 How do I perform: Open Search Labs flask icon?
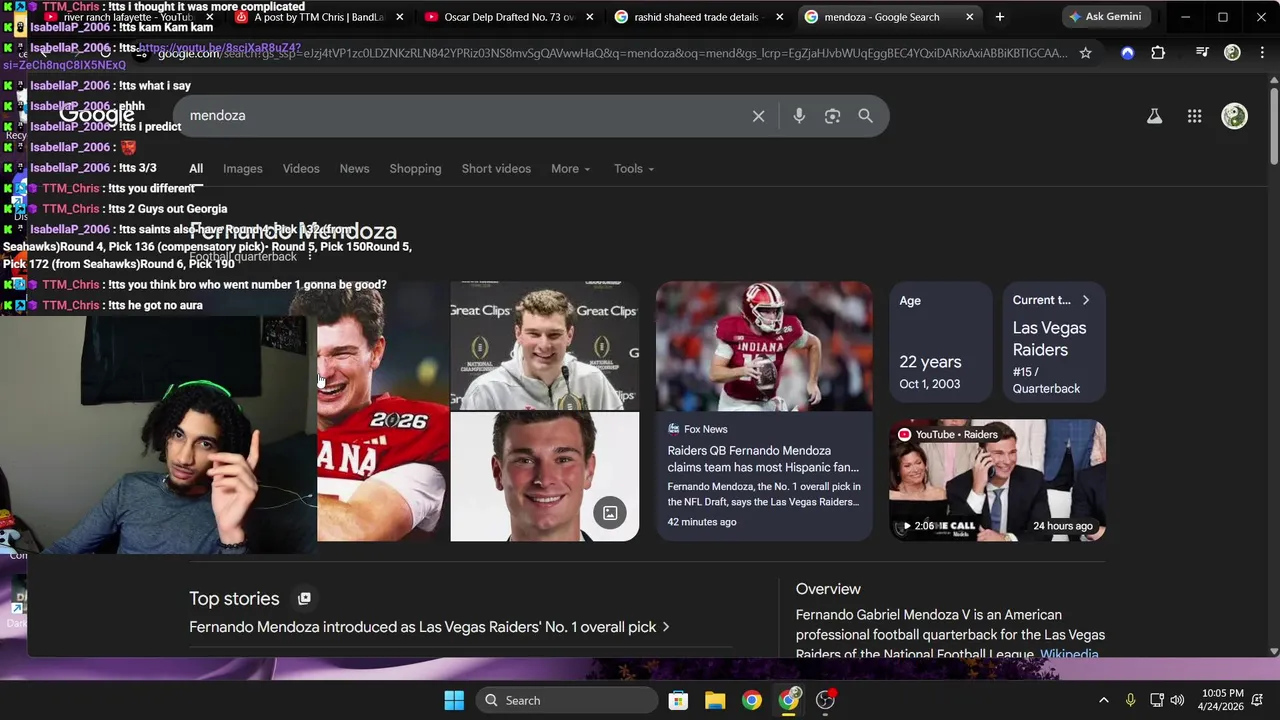(x=1154, y=116)
